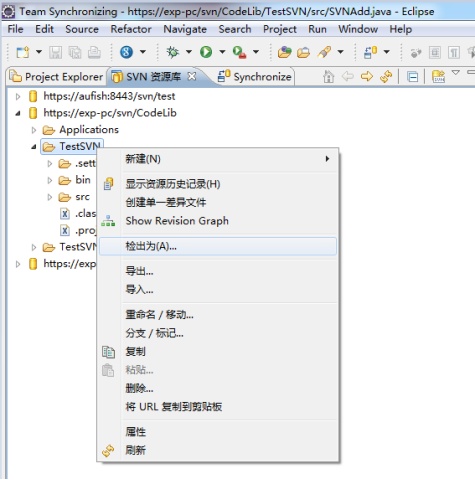Click the Synchronize toolbar icon
This screenshot has width=475, height=480.
tap(370, 52)
